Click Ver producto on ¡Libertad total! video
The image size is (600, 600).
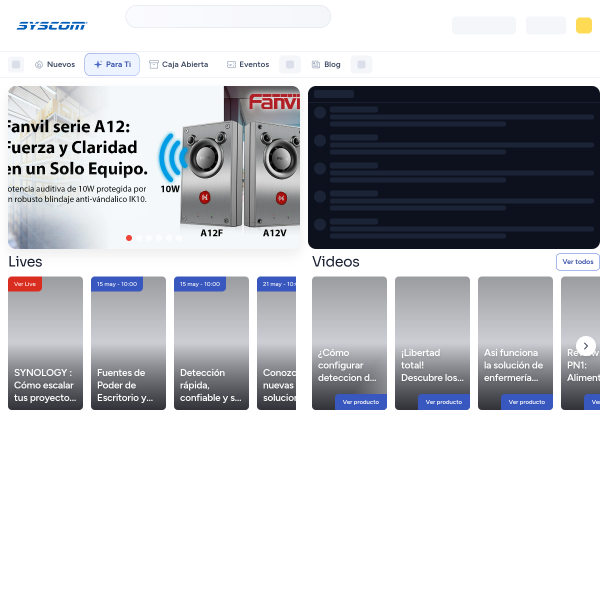pos(444,402)
